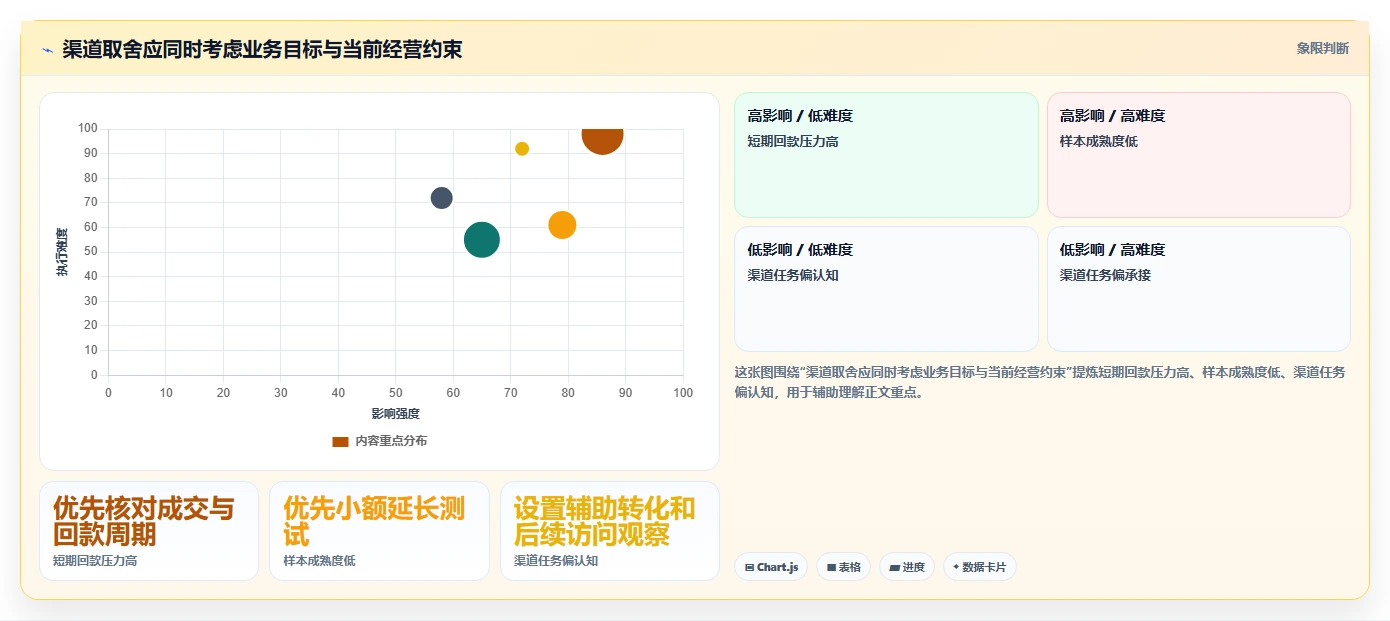
Task: Select the orange bubble near 61
Action: tap(562, 225)
